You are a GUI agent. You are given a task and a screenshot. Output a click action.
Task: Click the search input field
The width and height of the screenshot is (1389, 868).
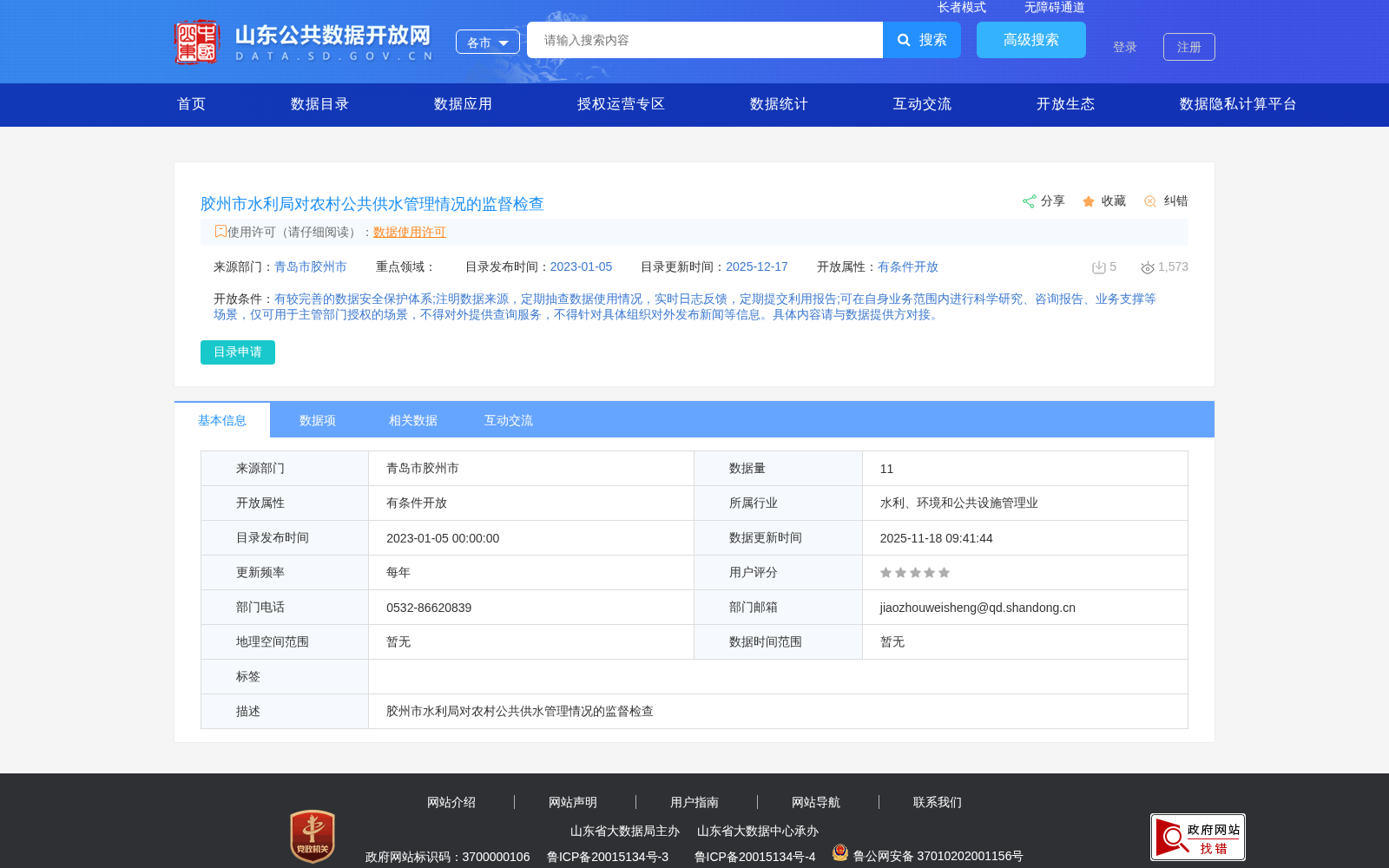[x=705, y=40]
